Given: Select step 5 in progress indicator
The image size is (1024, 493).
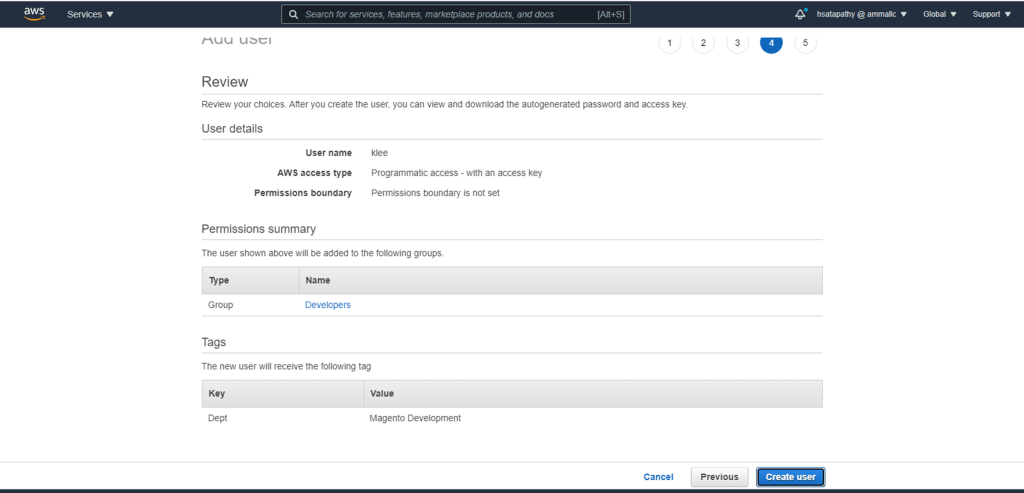Looking at the screenshot, I should click(x=805, y=43).
